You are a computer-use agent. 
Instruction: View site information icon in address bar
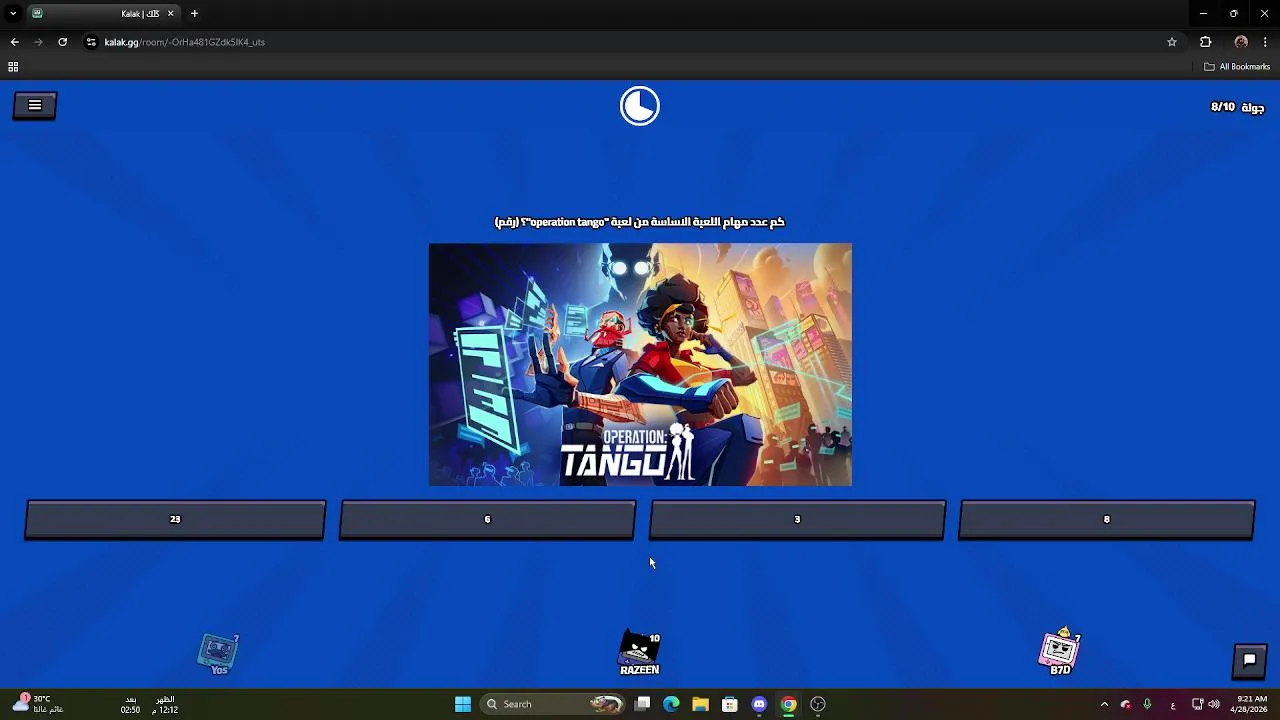click(91, 42)
